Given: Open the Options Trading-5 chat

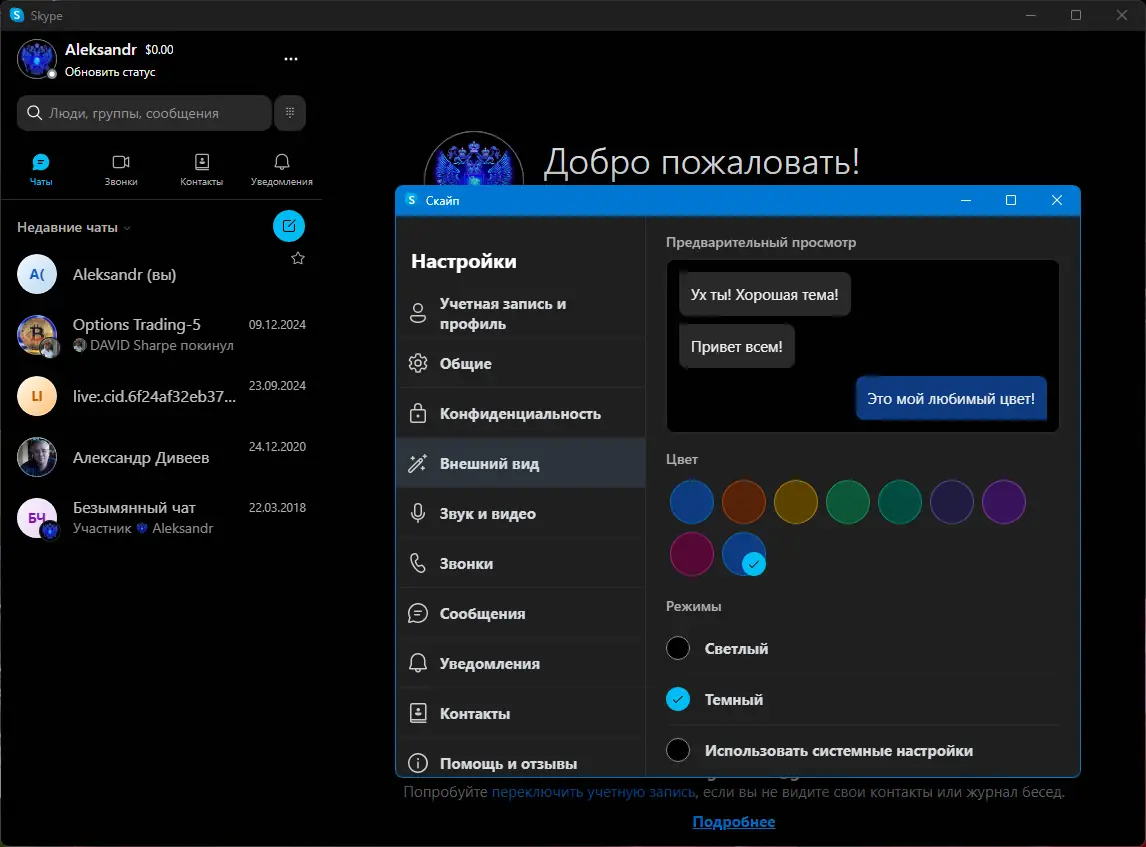Looking at the screenshot, I should point(161,335).
